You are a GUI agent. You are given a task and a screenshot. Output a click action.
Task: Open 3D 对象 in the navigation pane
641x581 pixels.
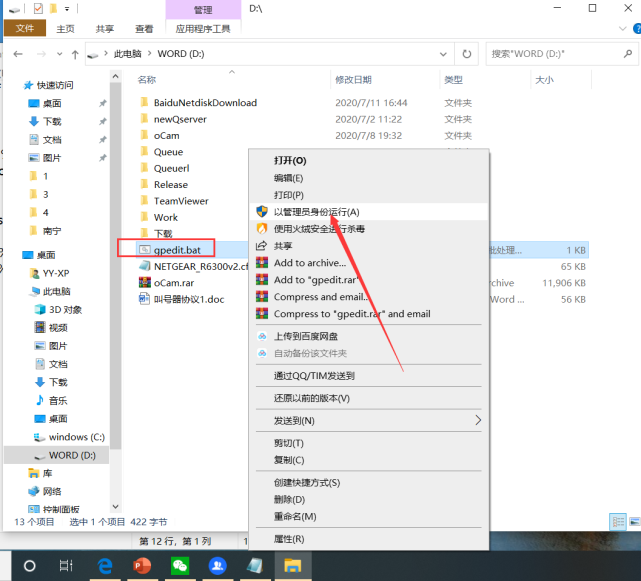(x=65, y=310)
